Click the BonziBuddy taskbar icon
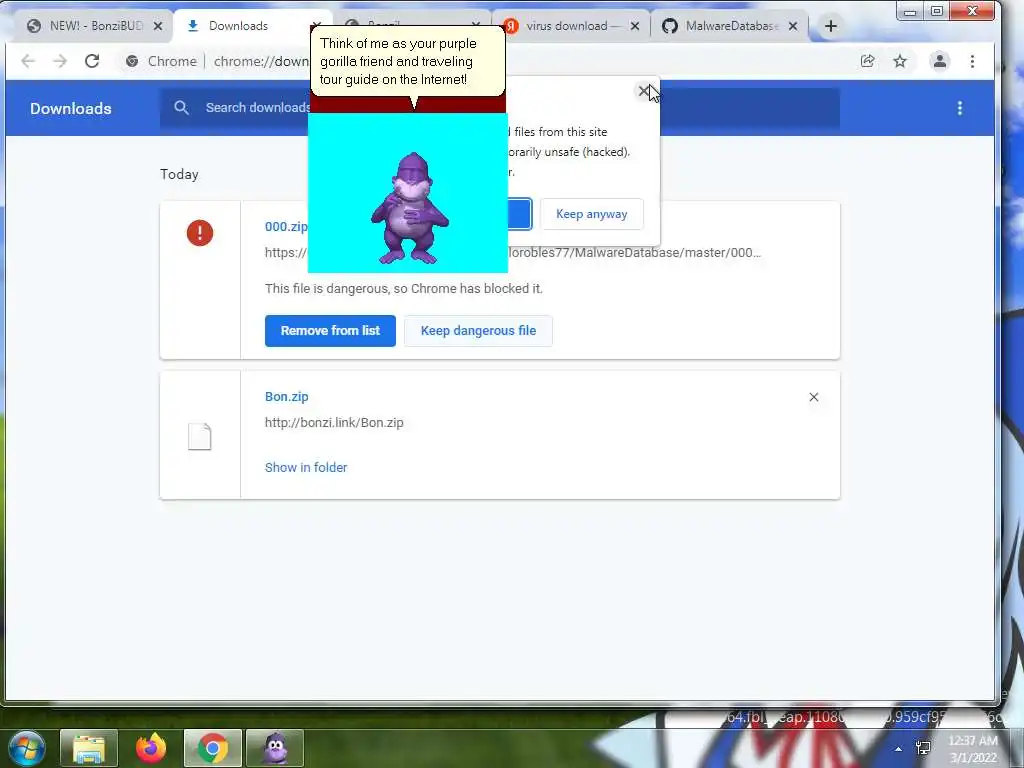This screenshot has height=768, width=1024. tap(275, 748)
